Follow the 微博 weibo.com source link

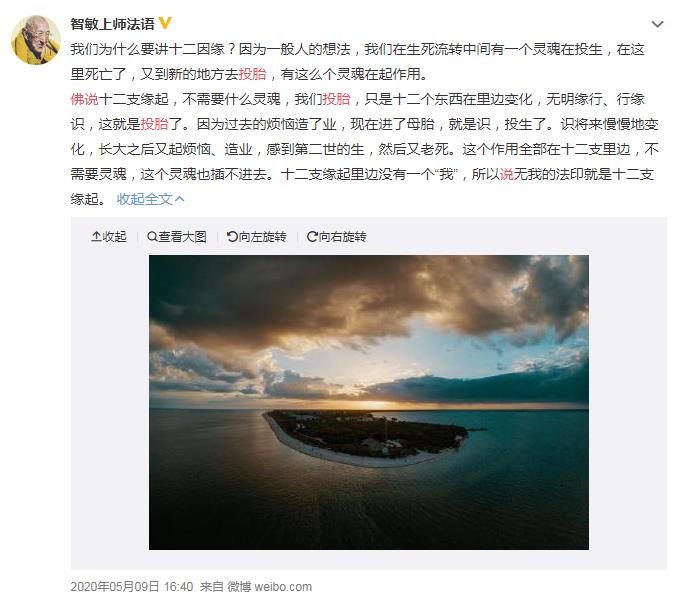click(x=269, y=586)
